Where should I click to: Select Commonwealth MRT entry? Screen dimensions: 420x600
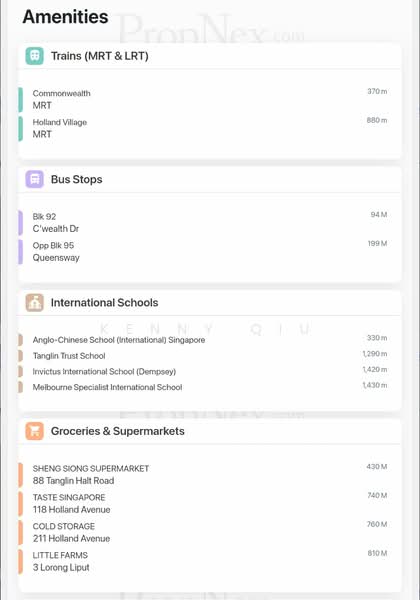(x=203, y=99)
